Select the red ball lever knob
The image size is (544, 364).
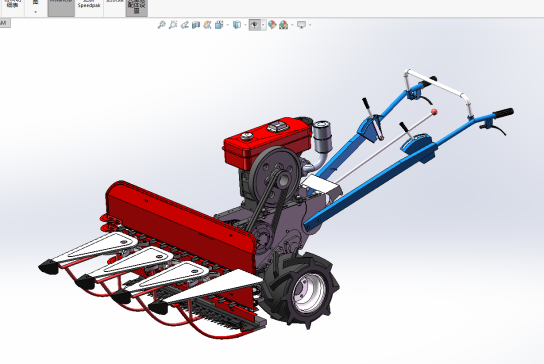click(434, 112)
